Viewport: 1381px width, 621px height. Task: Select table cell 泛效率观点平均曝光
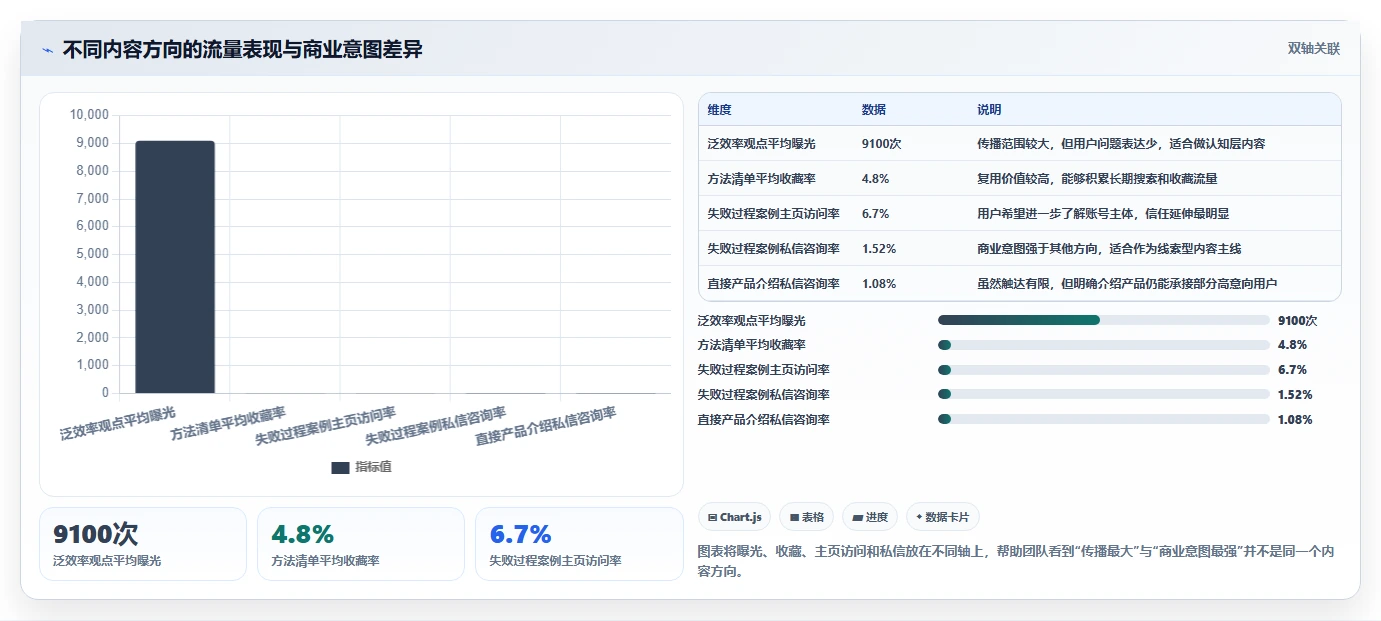[761, 144]
